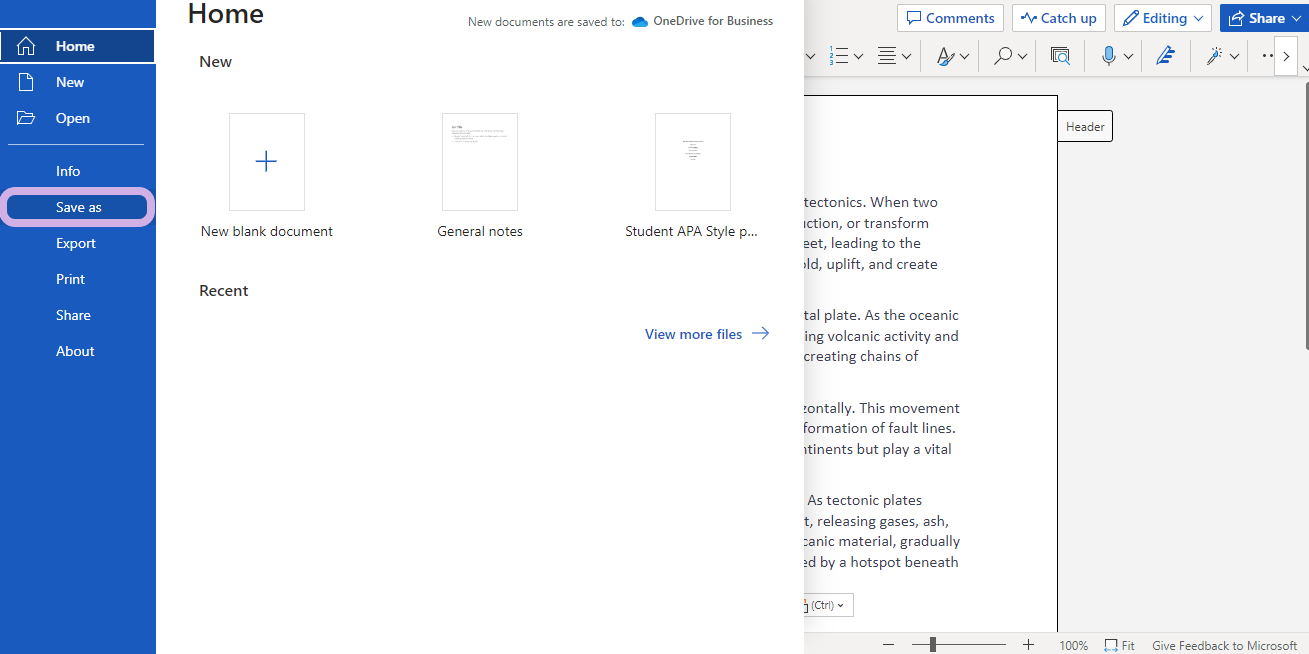Click the zoom in plus icon
Screen dimensions: 1309x654
pos(1028,645)
